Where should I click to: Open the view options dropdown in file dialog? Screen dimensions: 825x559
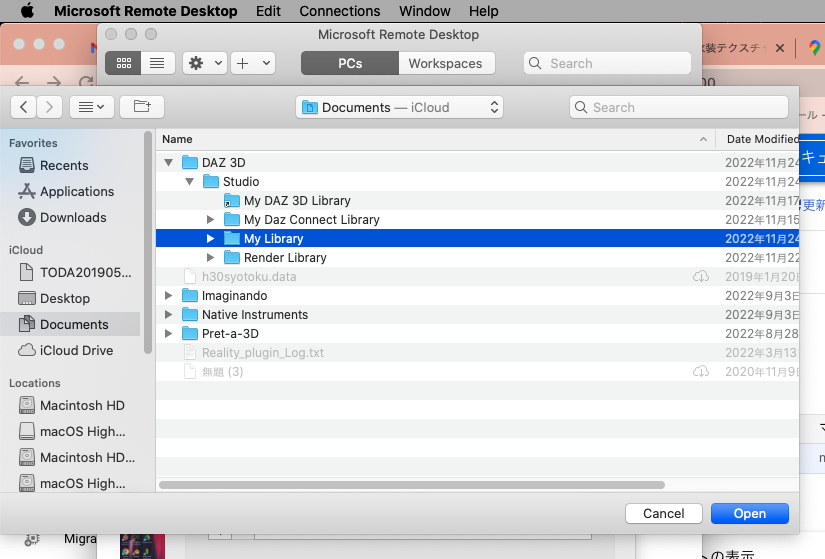coord(92,107)
